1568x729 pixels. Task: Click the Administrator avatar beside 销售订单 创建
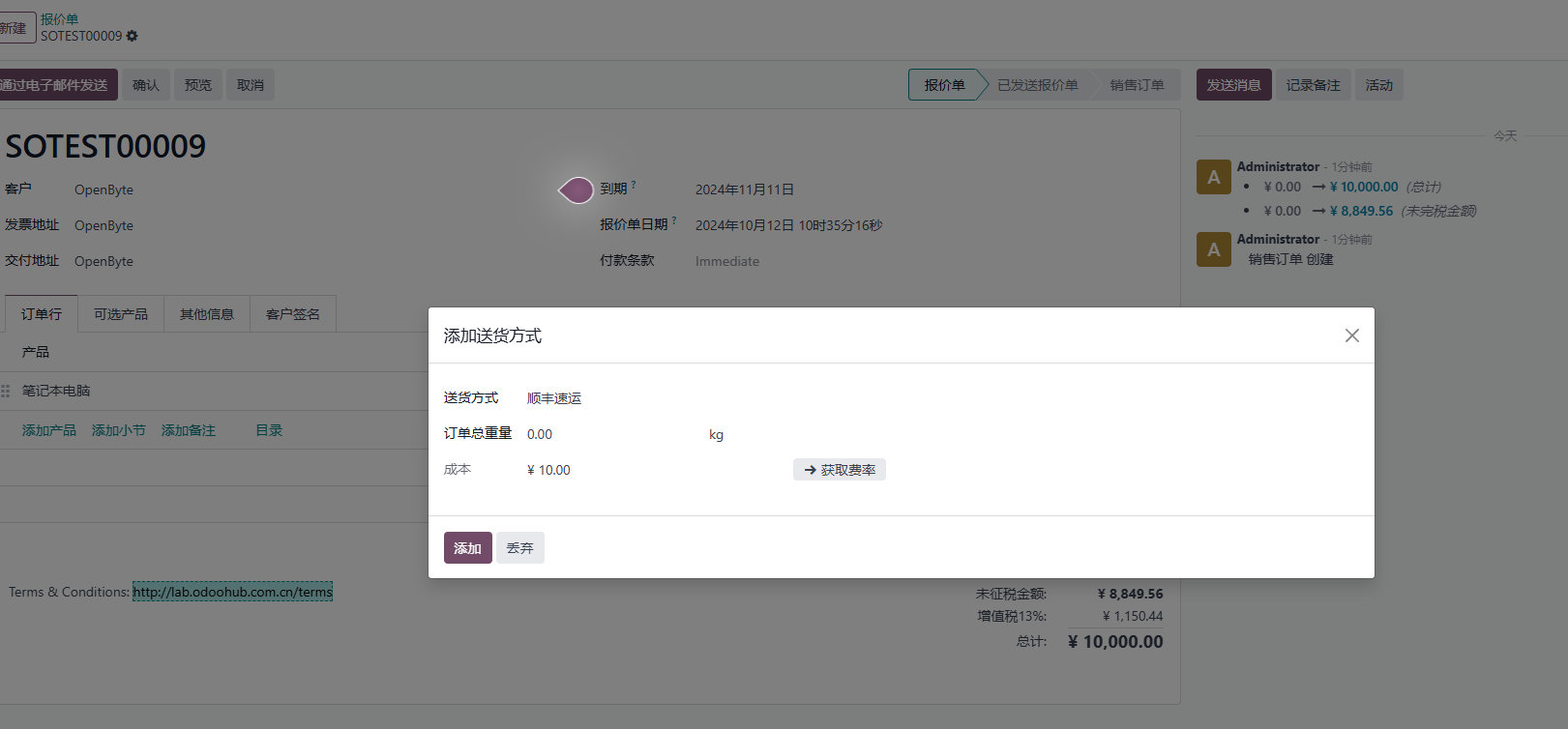tap(1213, 249)
